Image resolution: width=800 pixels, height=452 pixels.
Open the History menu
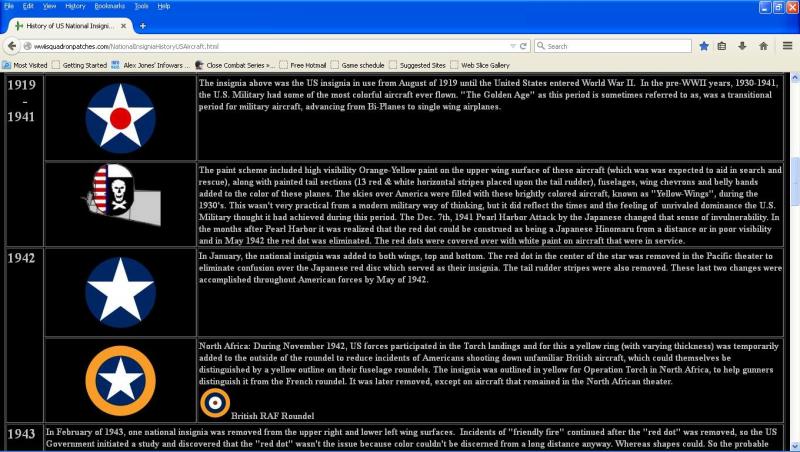tap(75, 6)
